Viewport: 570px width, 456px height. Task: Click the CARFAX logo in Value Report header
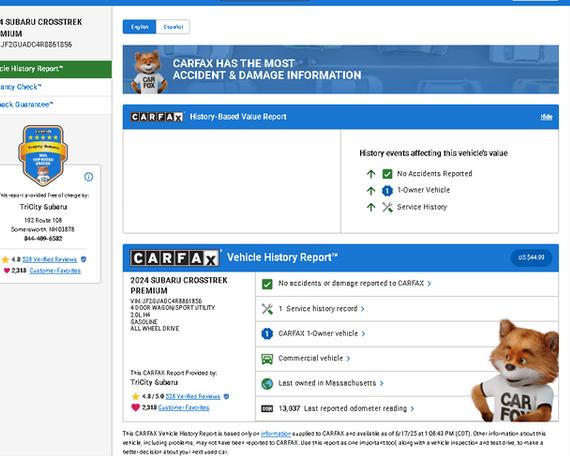pyautogui.click(x=157, y=117)
